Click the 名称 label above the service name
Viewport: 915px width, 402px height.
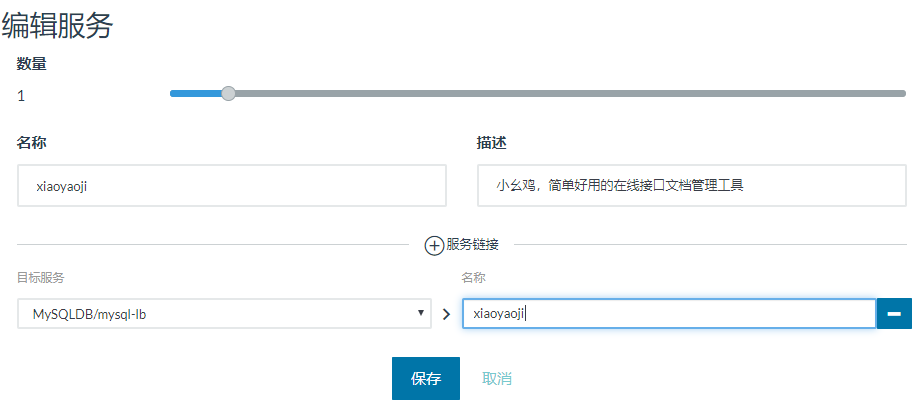tap(32, 143)
